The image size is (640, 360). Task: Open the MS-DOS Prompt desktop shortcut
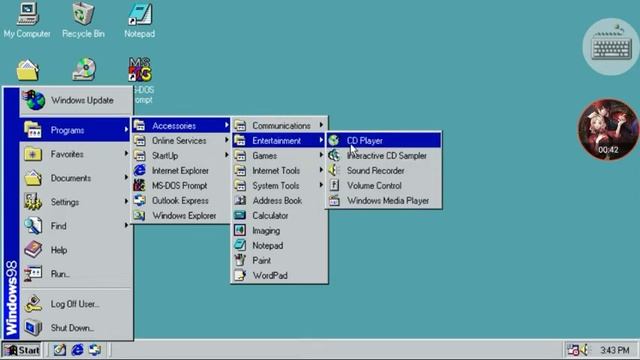click(x=140, y=69)
